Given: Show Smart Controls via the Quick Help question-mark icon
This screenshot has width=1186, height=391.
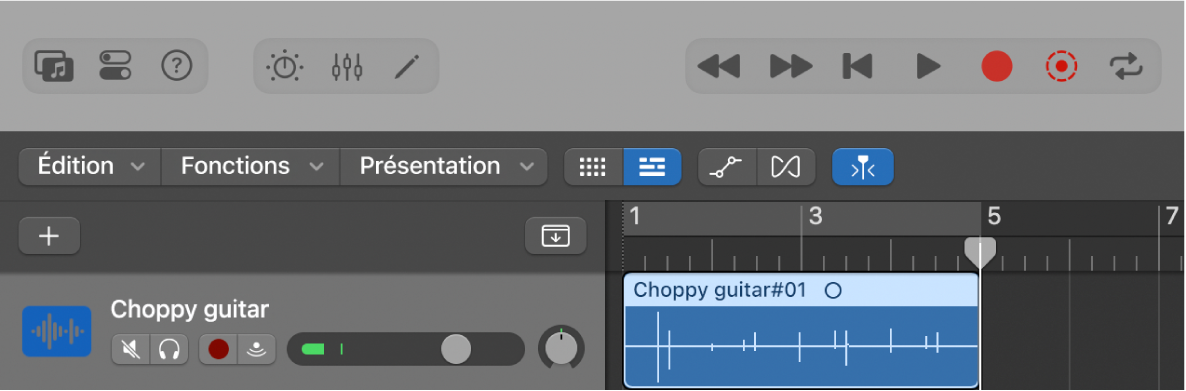Looking at the screenshot, I should (x=177, y=67).
